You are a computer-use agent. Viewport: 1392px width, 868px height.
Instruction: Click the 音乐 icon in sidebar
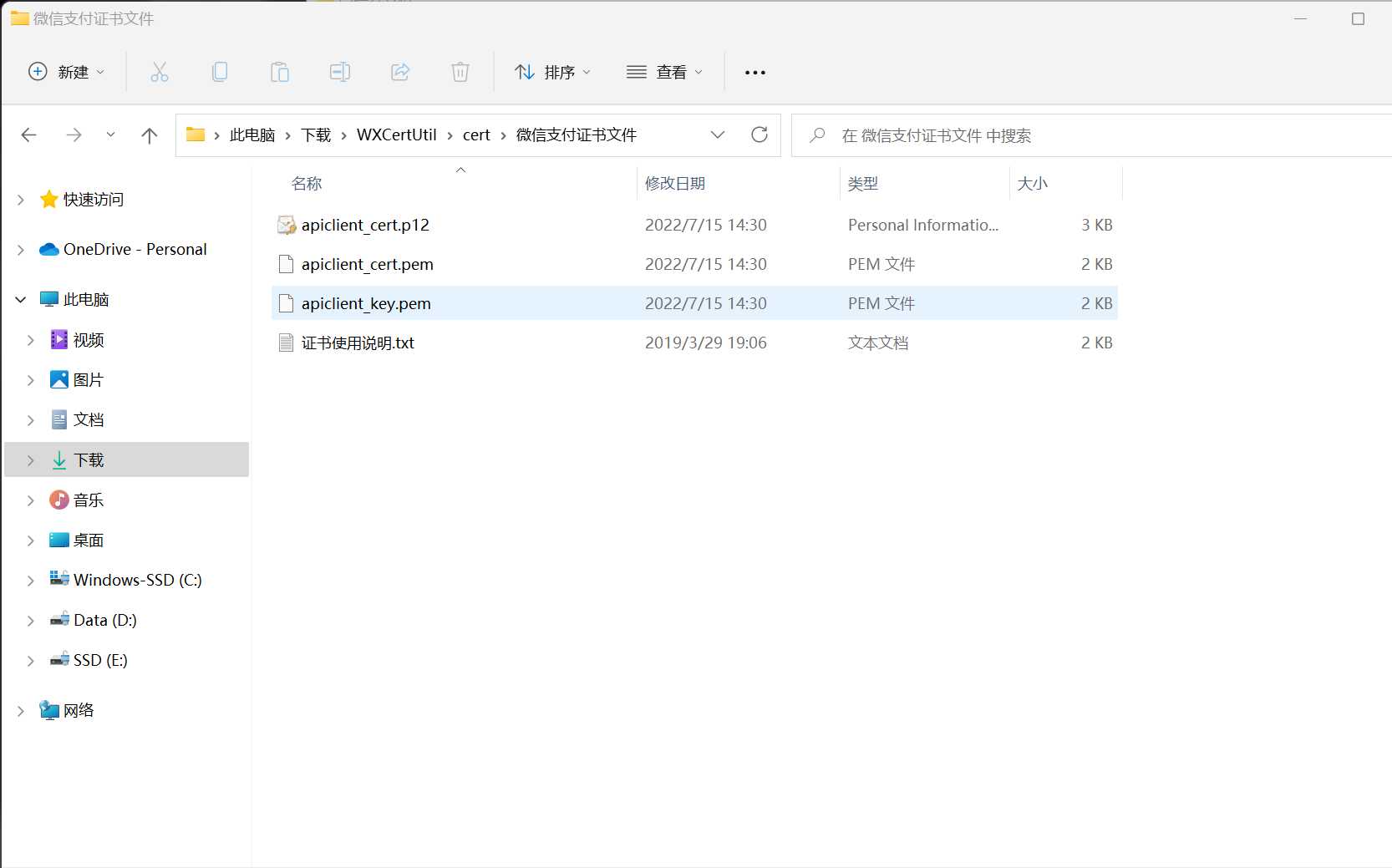click(x=59, y=500)
